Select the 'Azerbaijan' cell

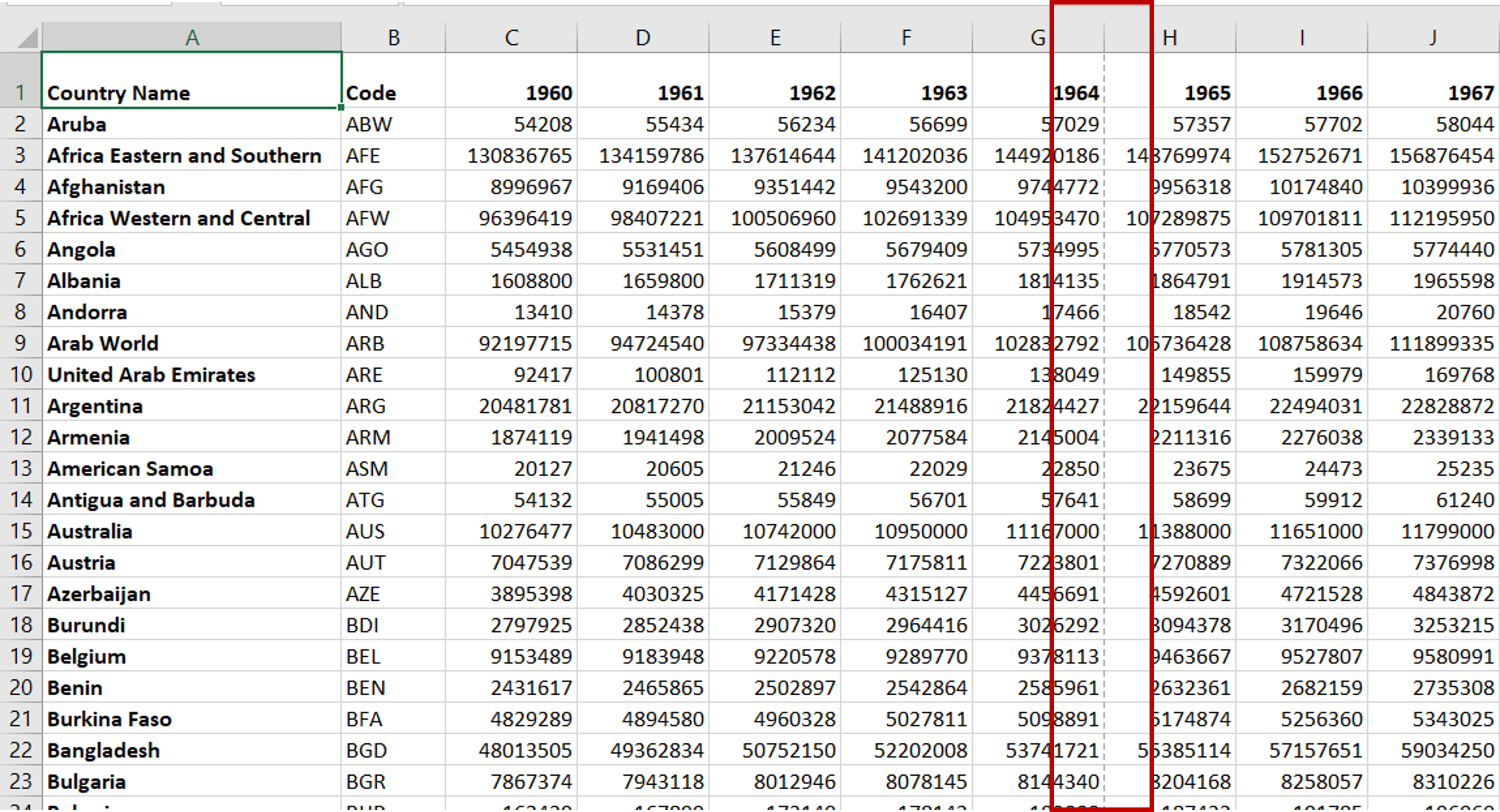(x=191, y=594)
